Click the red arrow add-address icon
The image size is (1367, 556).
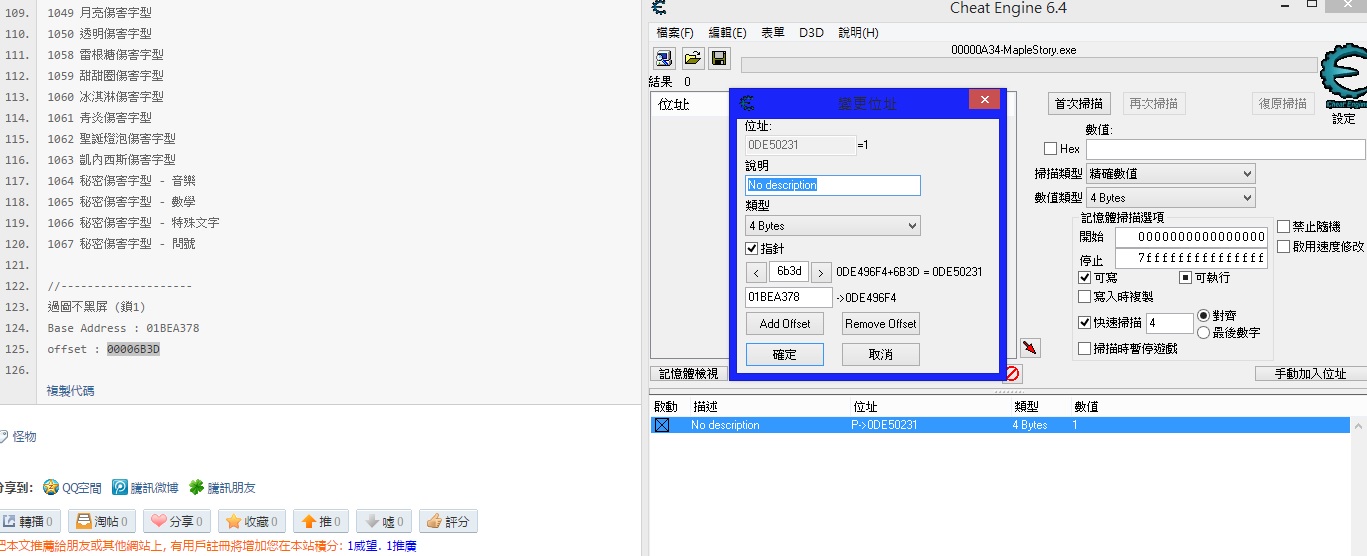(1030, 347)
